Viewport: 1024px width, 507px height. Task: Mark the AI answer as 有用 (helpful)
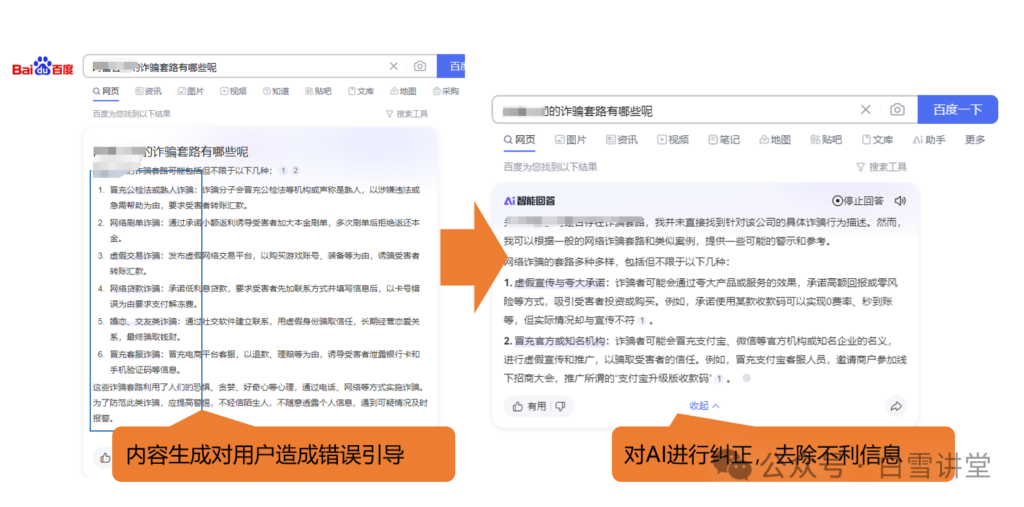530,406
